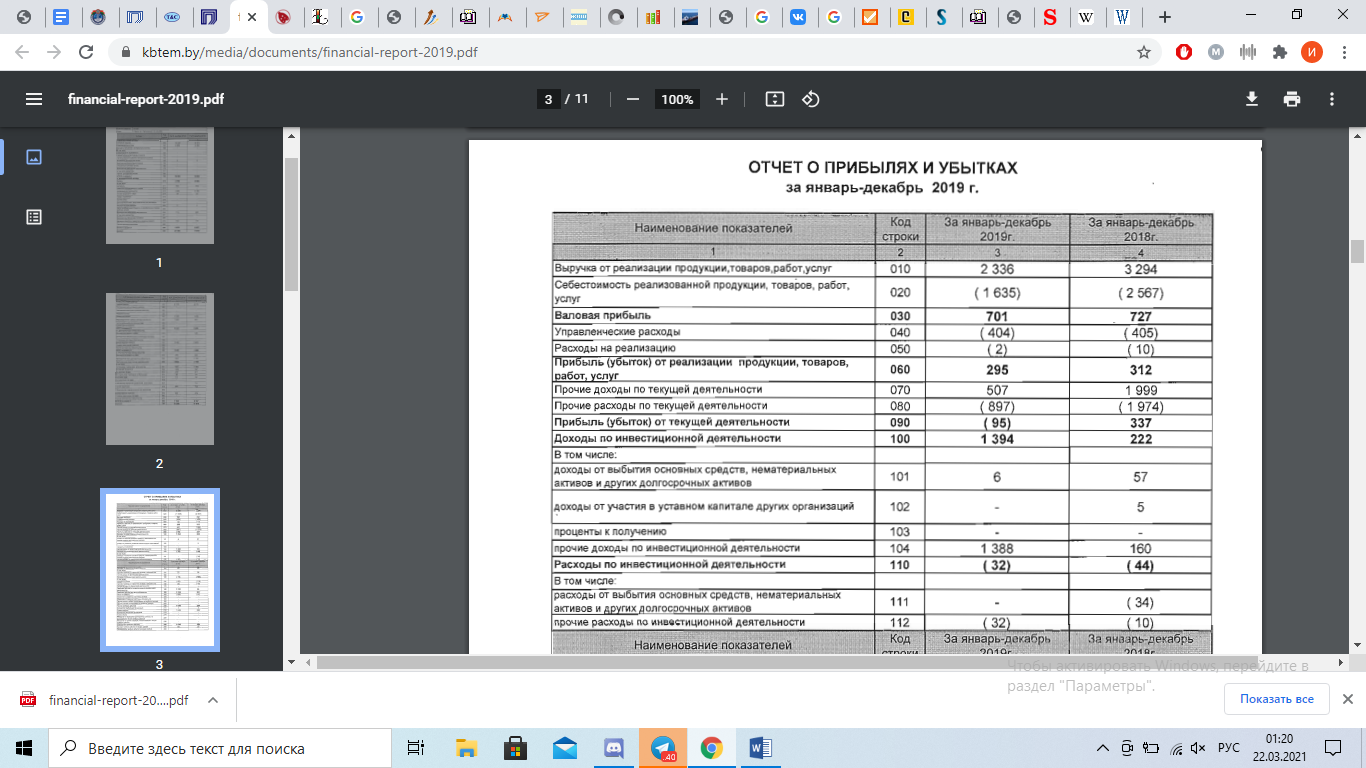
Task: Open Mail app from taskbar
Action: [565, 747]
